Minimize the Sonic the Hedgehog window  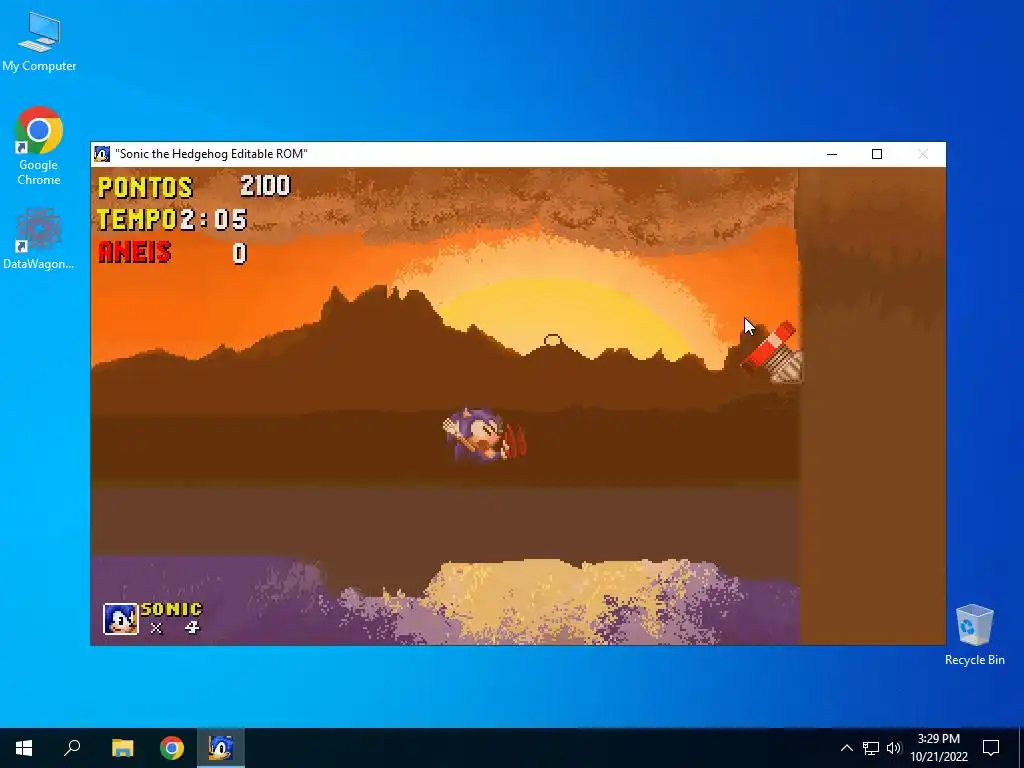[832, 154]
